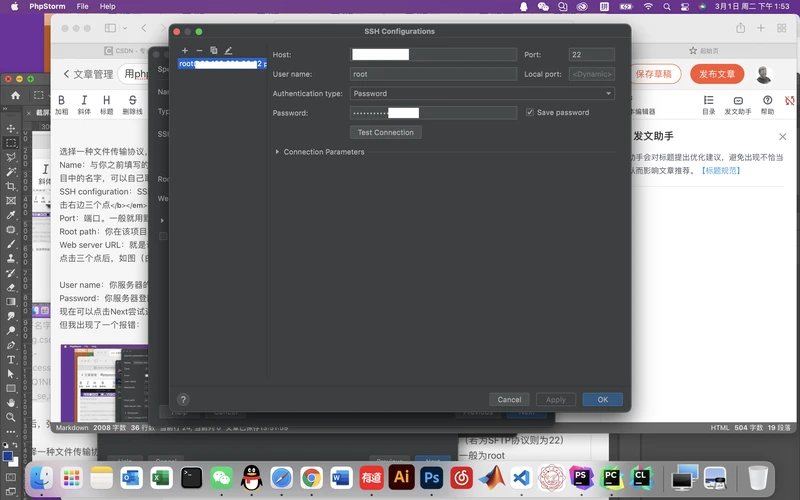
Task: Open Photoshop Home screen icon
Action: 15,95
